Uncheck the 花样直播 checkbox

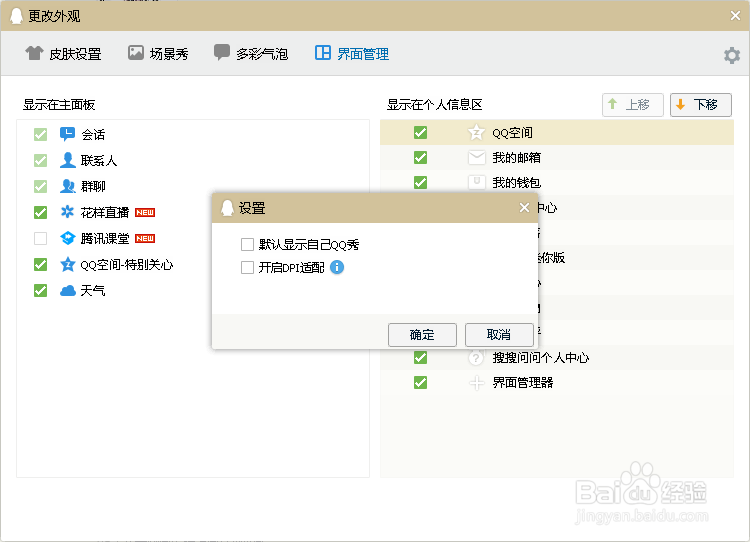point(41,212)
